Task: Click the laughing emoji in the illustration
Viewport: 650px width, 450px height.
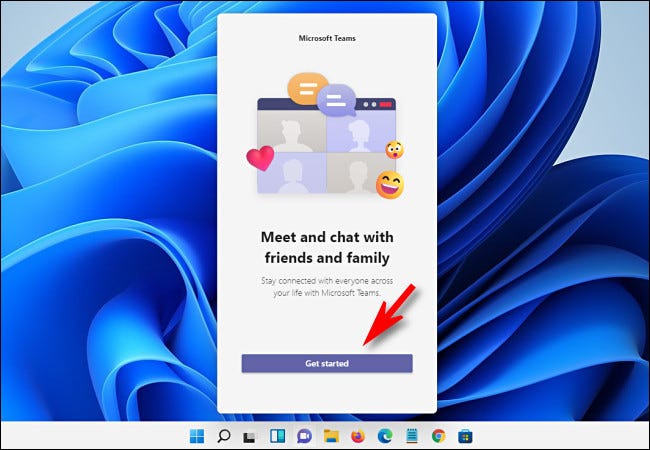Action: (389, 183)
